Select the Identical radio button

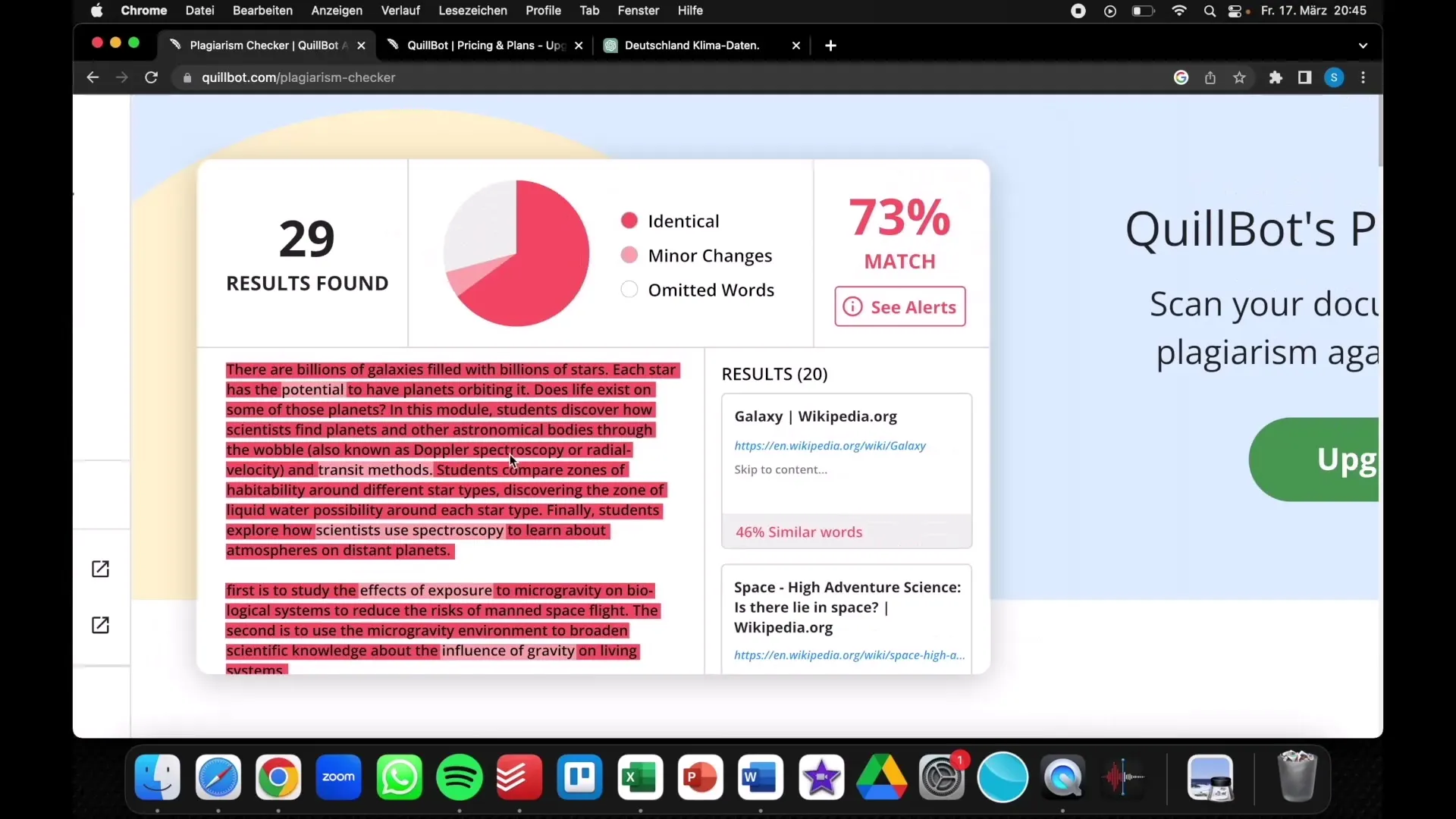[628, 220]
